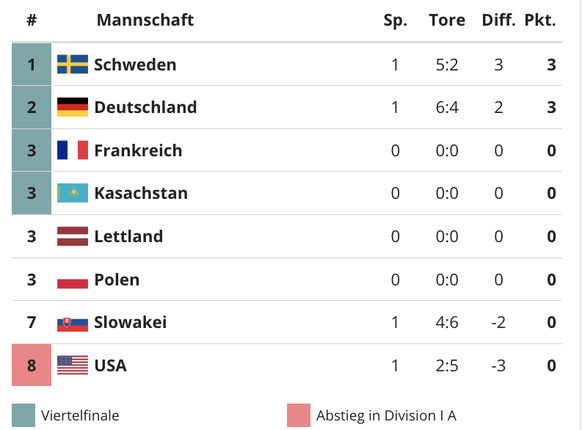Open the Schweden team link
582x430 pixels.
click(x=135, y=65)
